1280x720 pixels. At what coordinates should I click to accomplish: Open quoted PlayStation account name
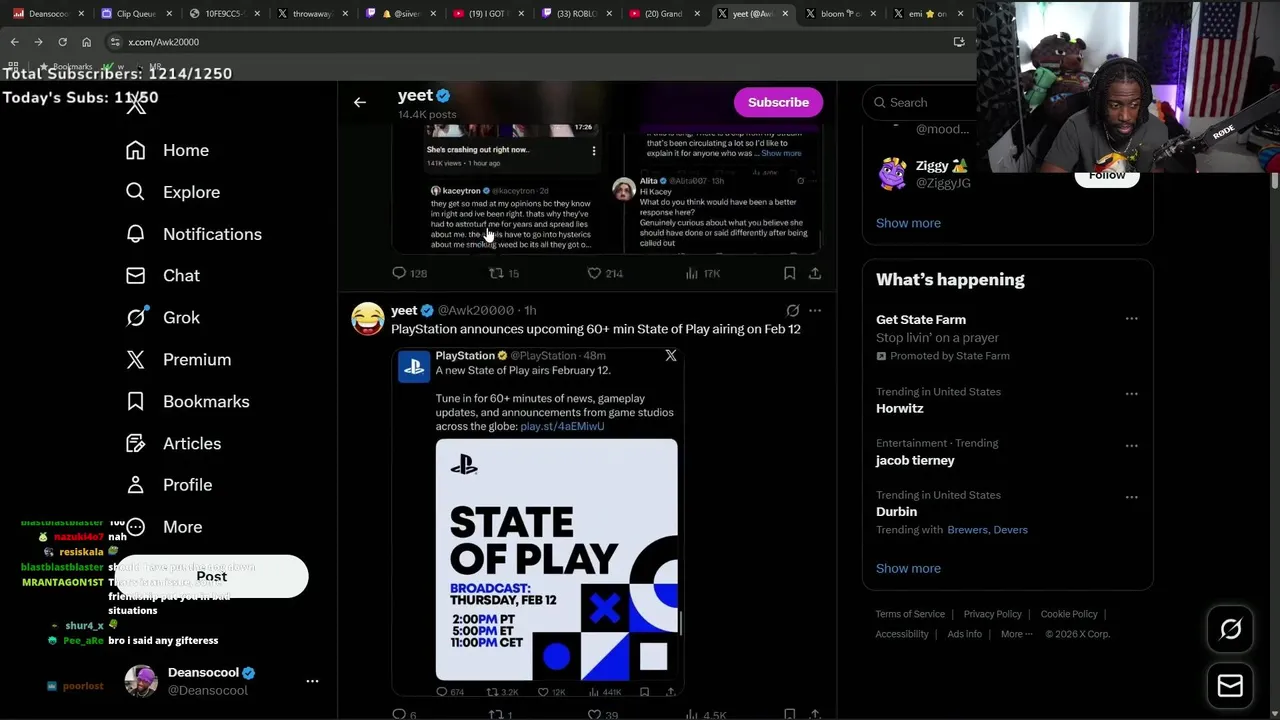click(x=465, y=356)
